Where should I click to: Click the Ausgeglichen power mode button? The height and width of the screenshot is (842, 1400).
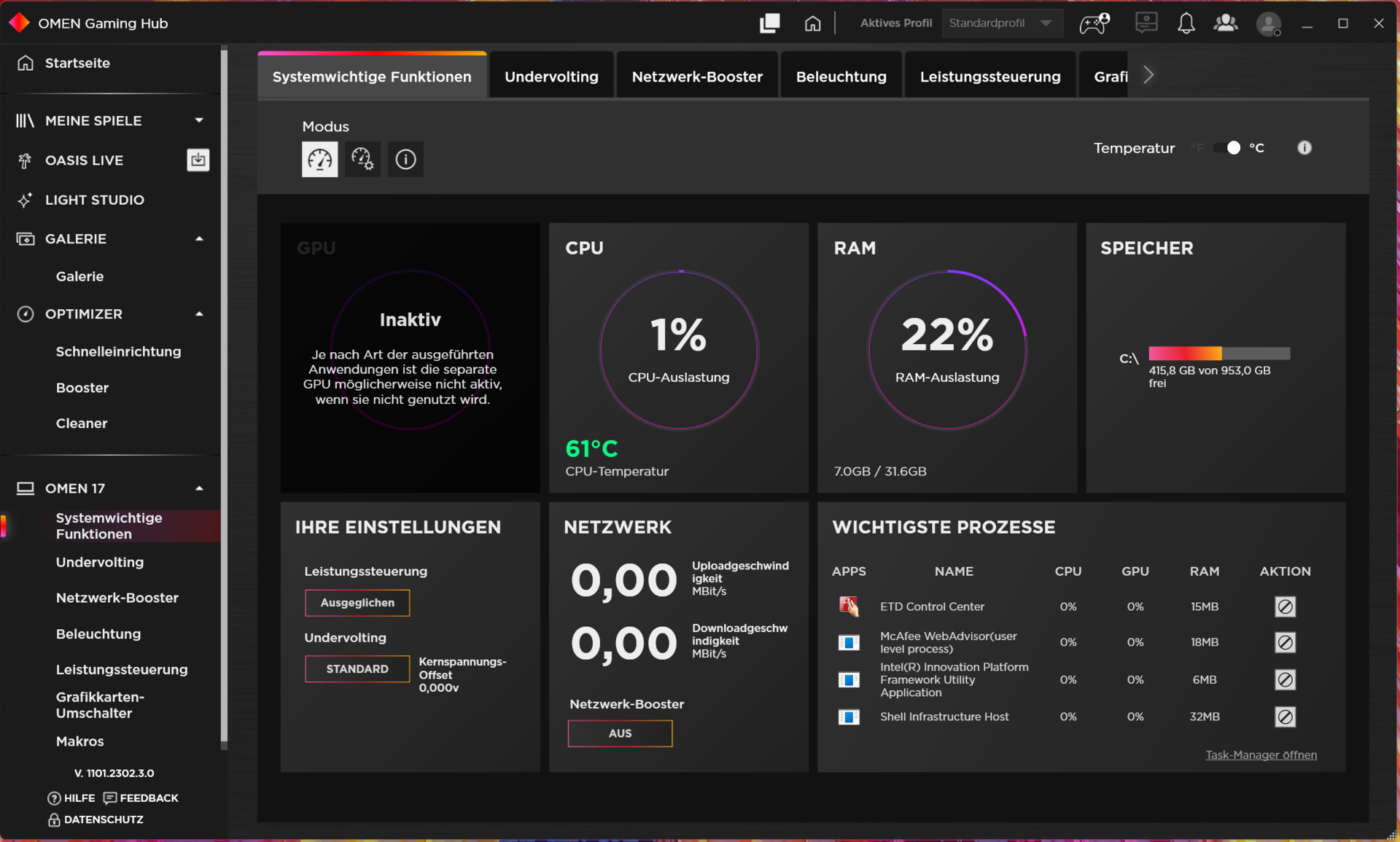point(357,603)
